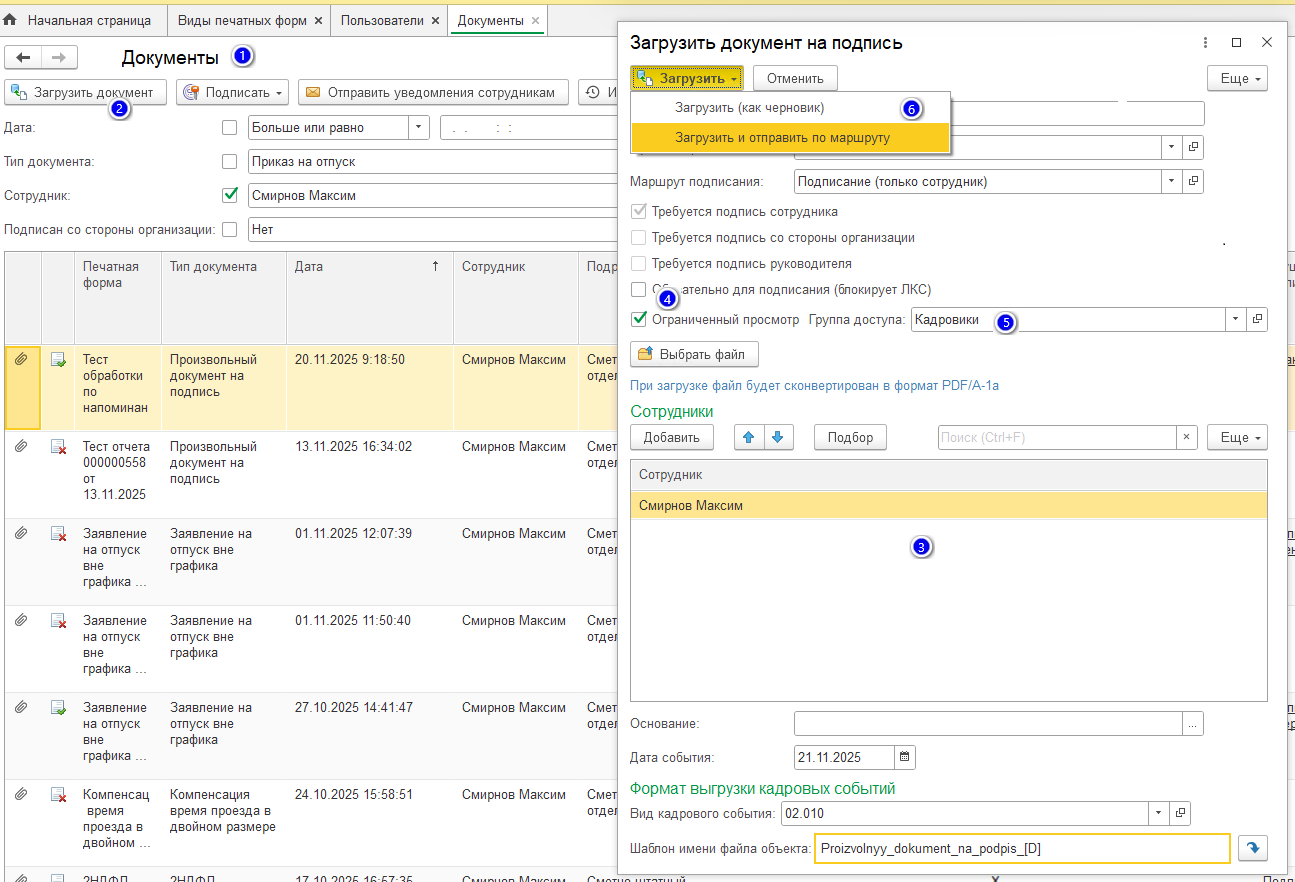
Task: Click the paperclip icon in the first row
Action: (21, 360)
